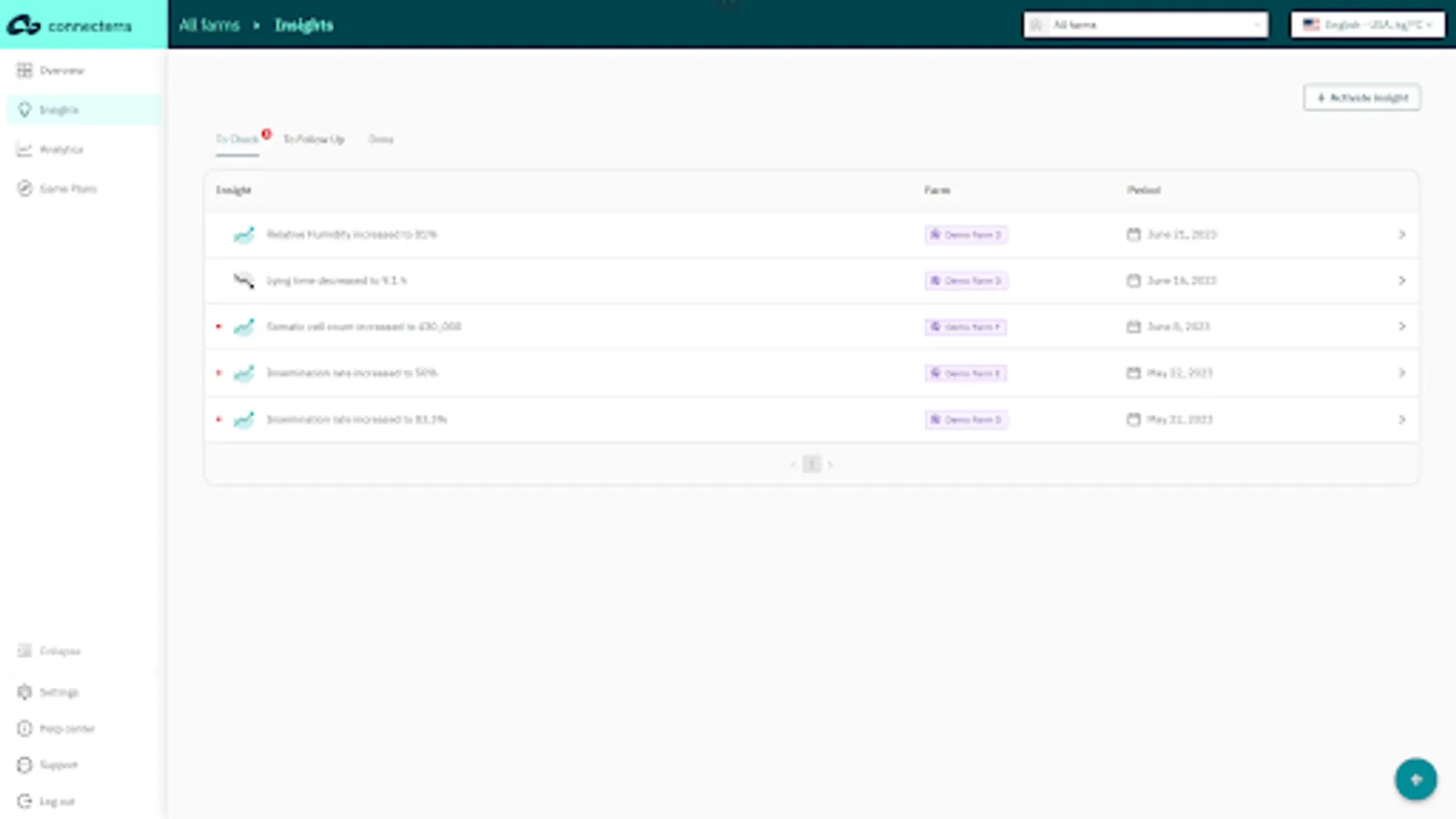Image resolution: width=1456 pixels, height=819 pixels.
Task: Click the Overview grid icon in sidebar
Action: point(25,70)
